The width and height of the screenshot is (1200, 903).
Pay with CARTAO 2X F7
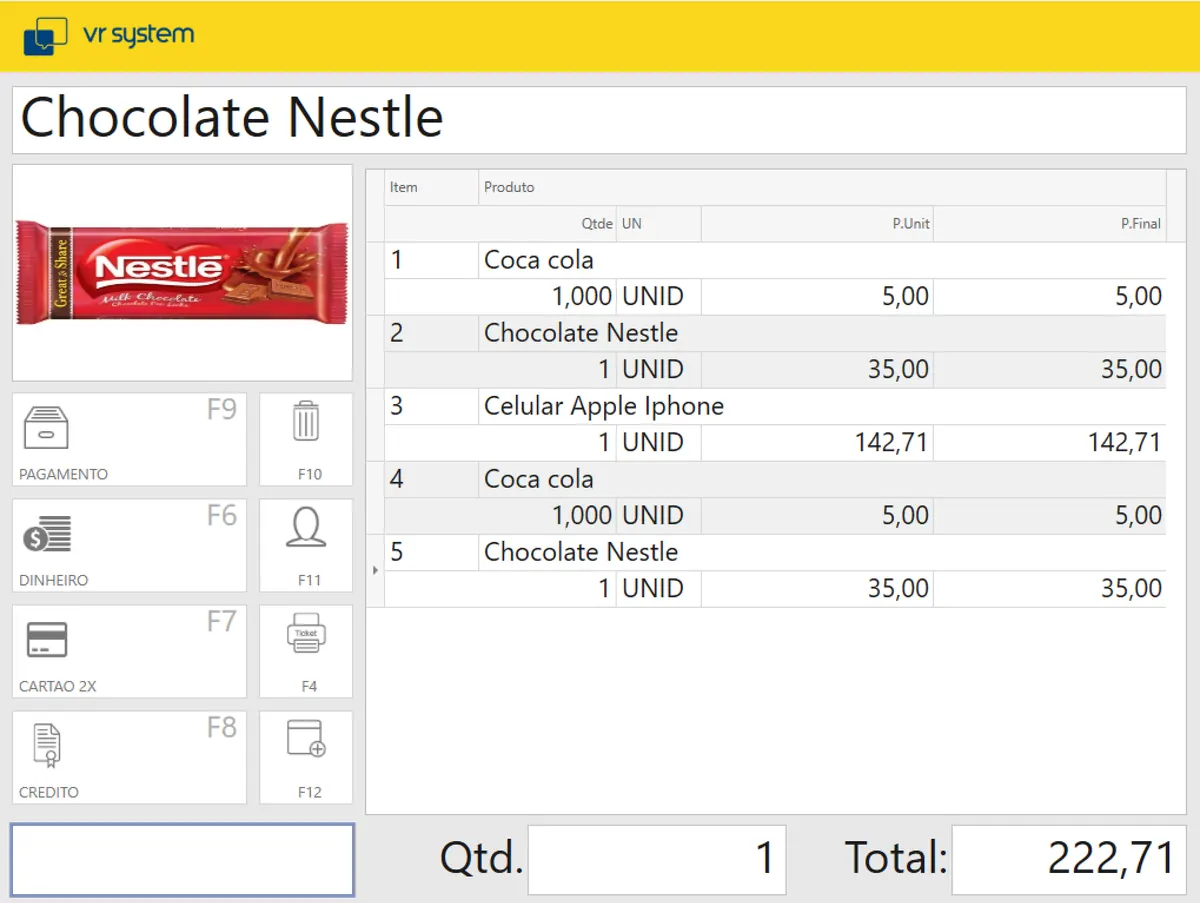tap(129, 651)
